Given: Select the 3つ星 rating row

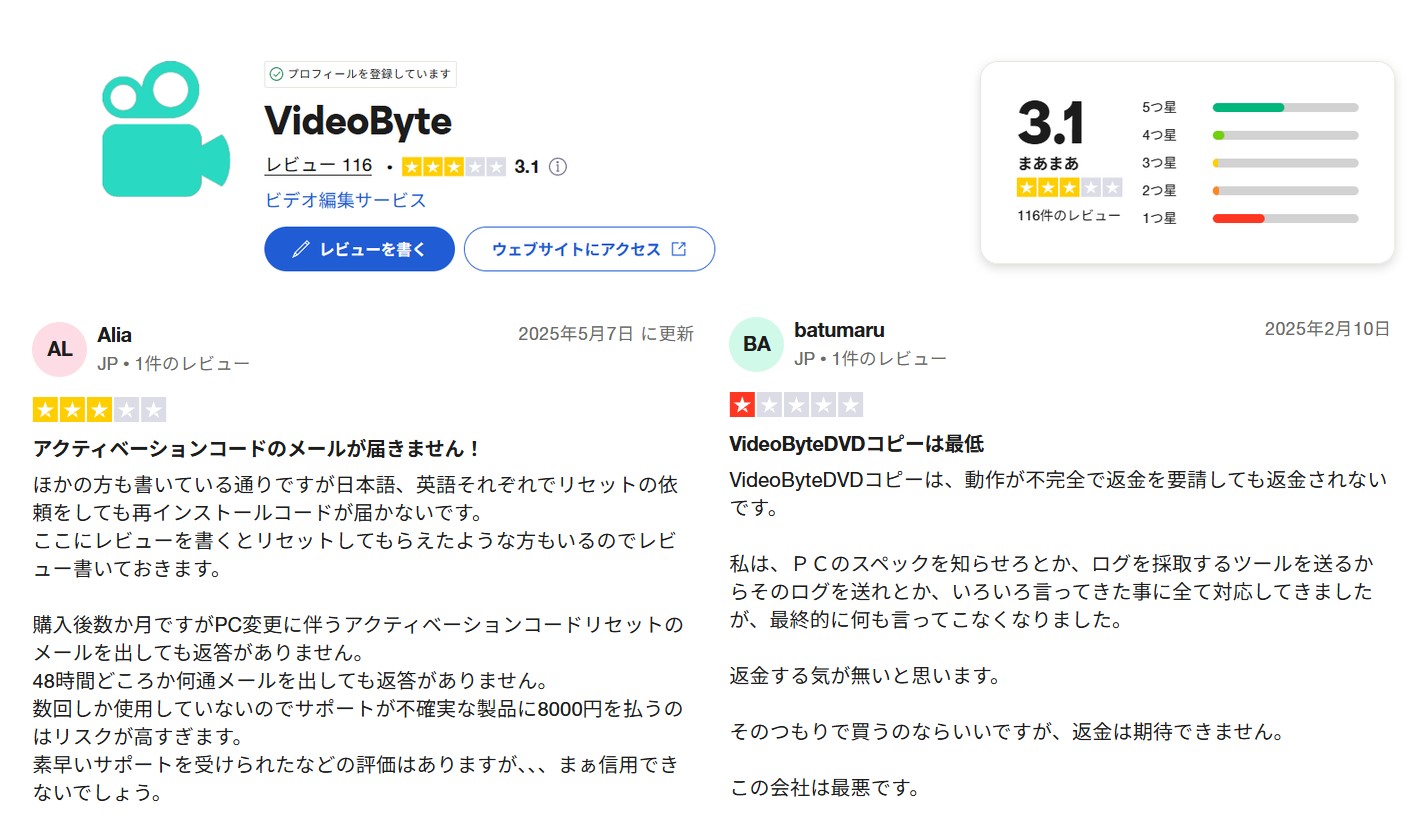Looking at the screenshot, I should coord(1250,163).
